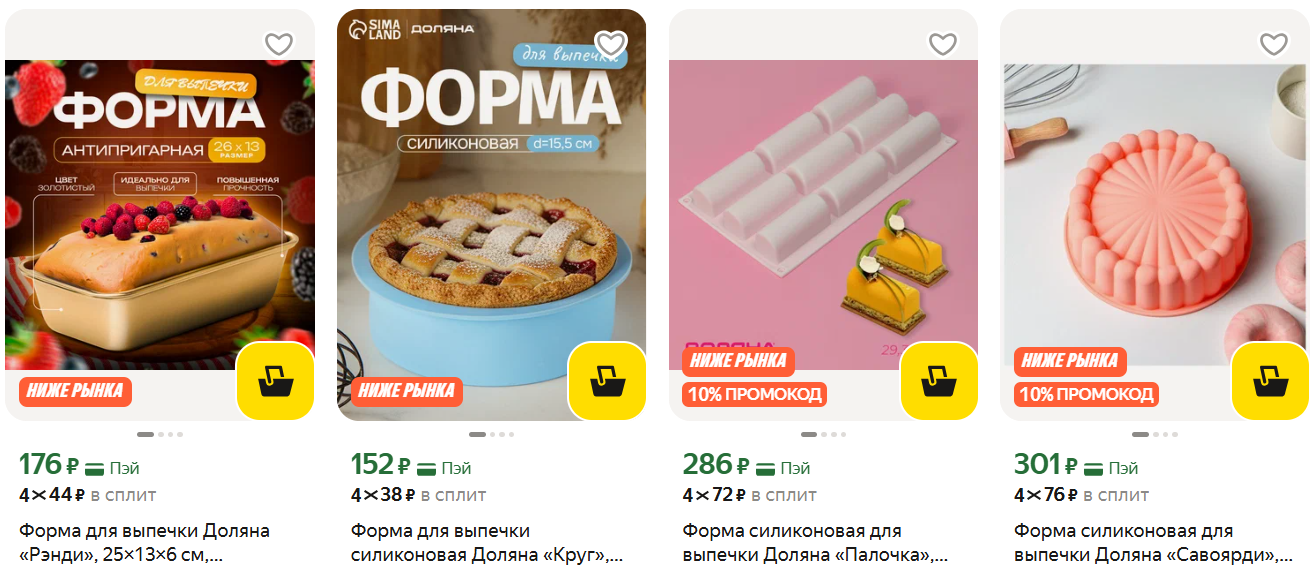Open the «Савоярди» silicone form title link

pos(1148,543)
